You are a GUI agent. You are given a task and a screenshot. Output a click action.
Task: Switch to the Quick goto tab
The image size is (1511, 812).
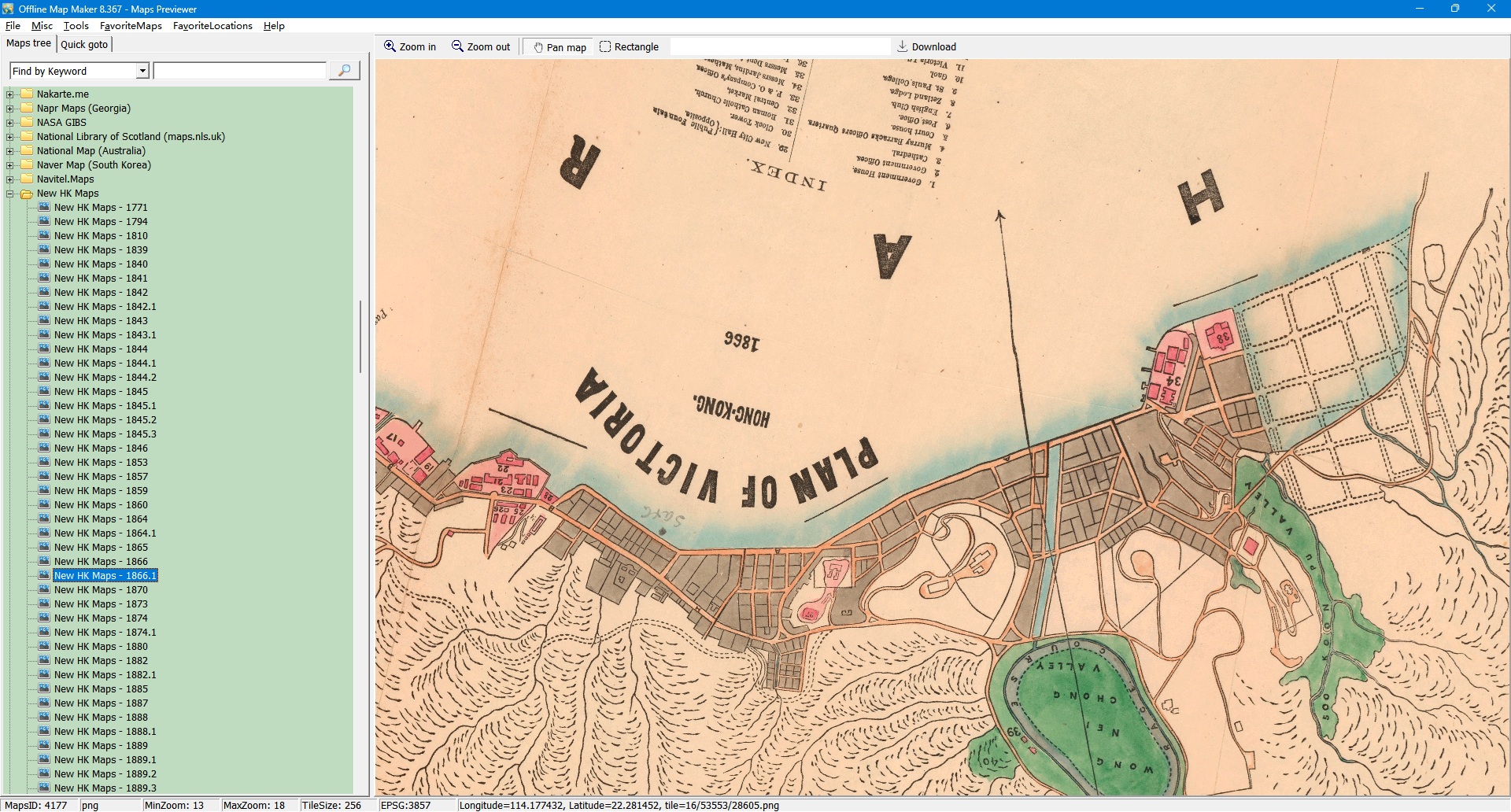84,44
